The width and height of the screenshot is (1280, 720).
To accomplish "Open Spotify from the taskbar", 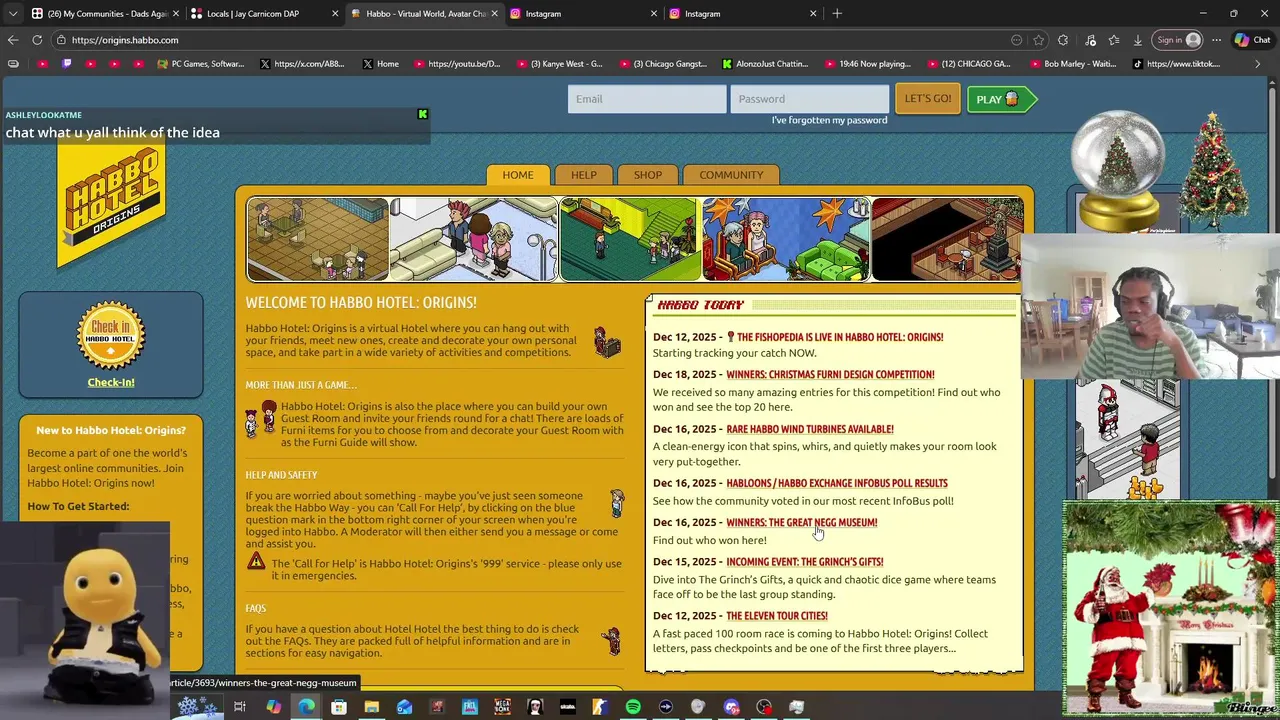I will [633, 707].
